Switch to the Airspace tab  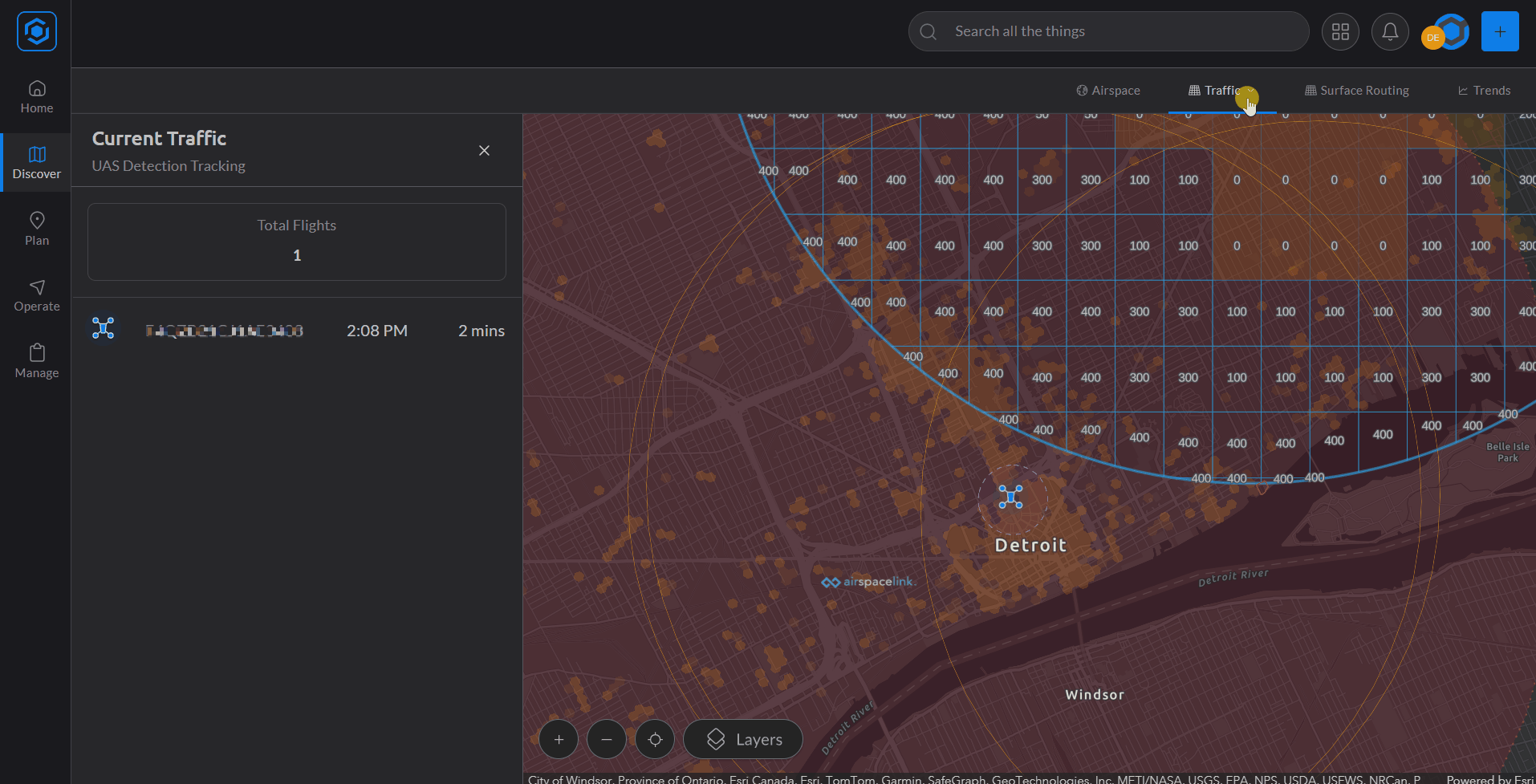point(1108,91)
